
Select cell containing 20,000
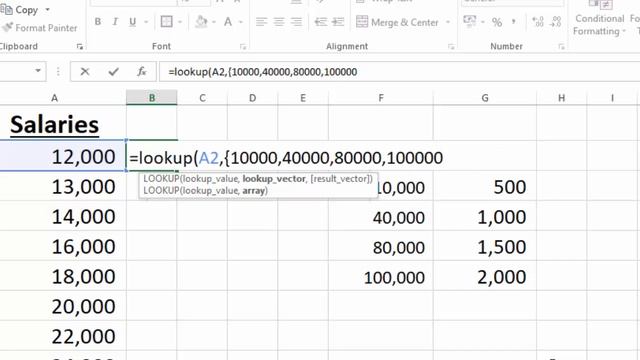(x=63, y=306)
